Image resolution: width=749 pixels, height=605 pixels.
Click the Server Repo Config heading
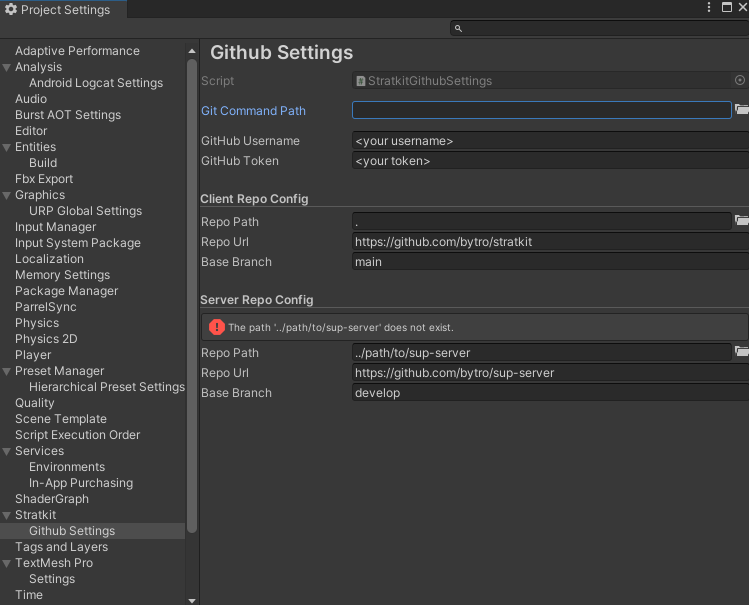[257, 300]
